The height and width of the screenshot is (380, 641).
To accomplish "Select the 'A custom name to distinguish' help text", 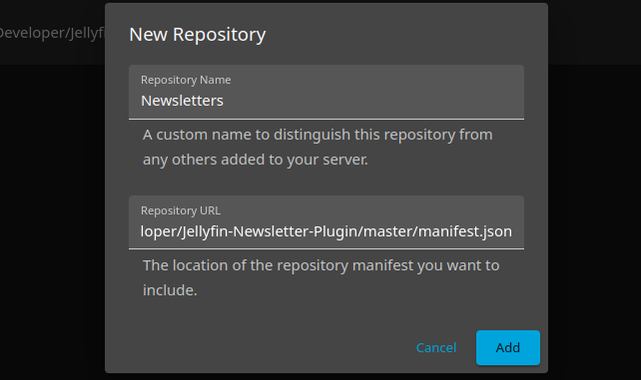I will point(318,147).
